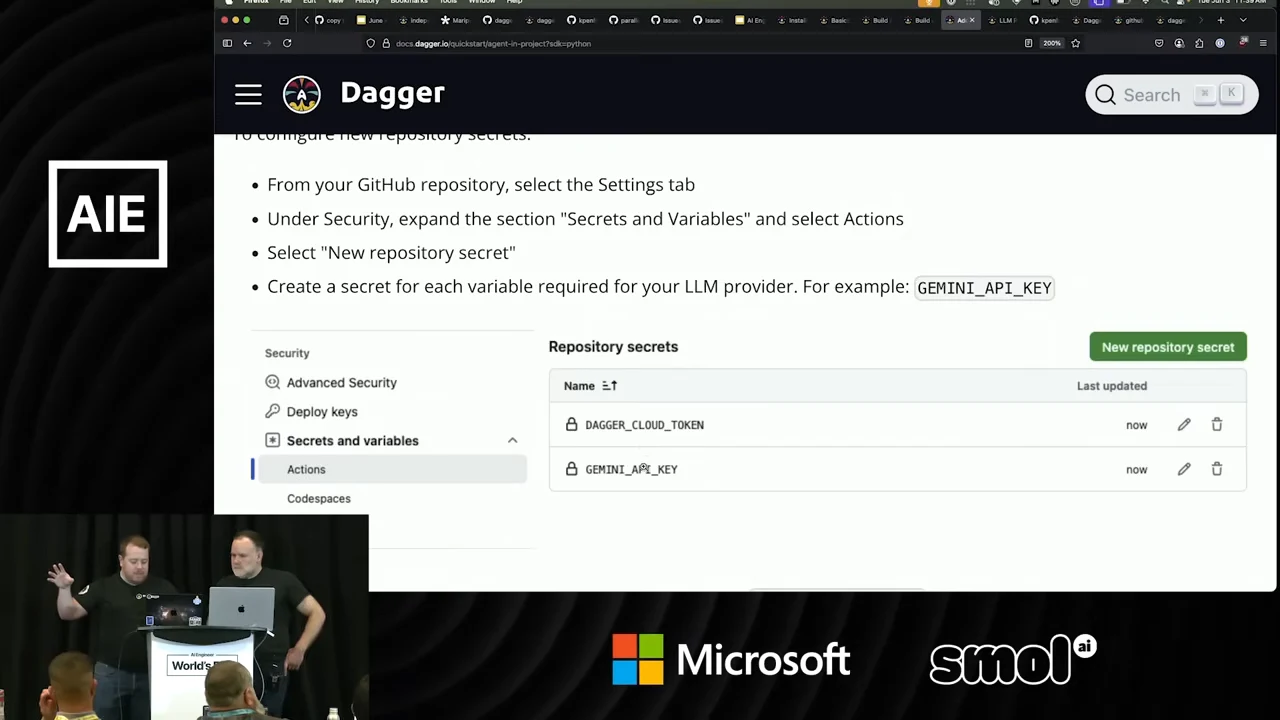
Task: Click the magnifier icon in Search
Action: [1105, 95]
